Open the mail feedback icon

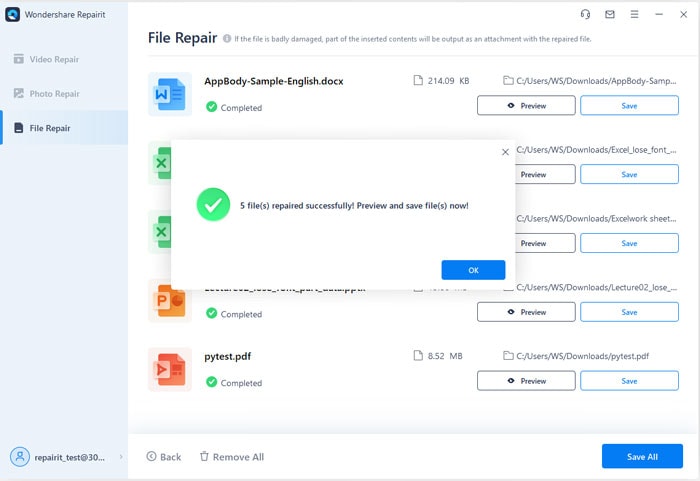[610, 15]
